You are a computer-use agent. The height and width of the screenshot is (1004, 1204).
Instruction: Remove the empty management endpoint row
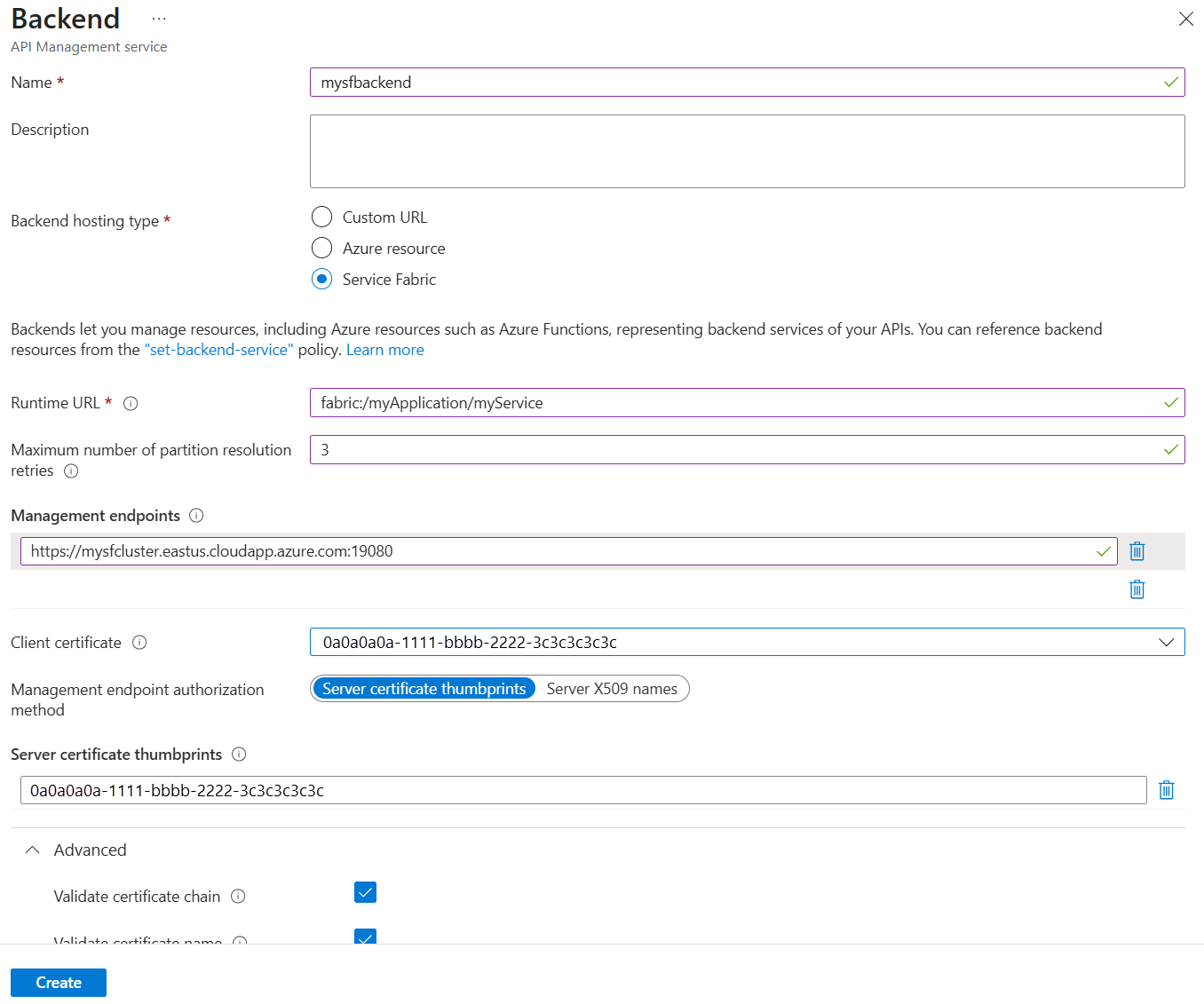pos(1137,589)
